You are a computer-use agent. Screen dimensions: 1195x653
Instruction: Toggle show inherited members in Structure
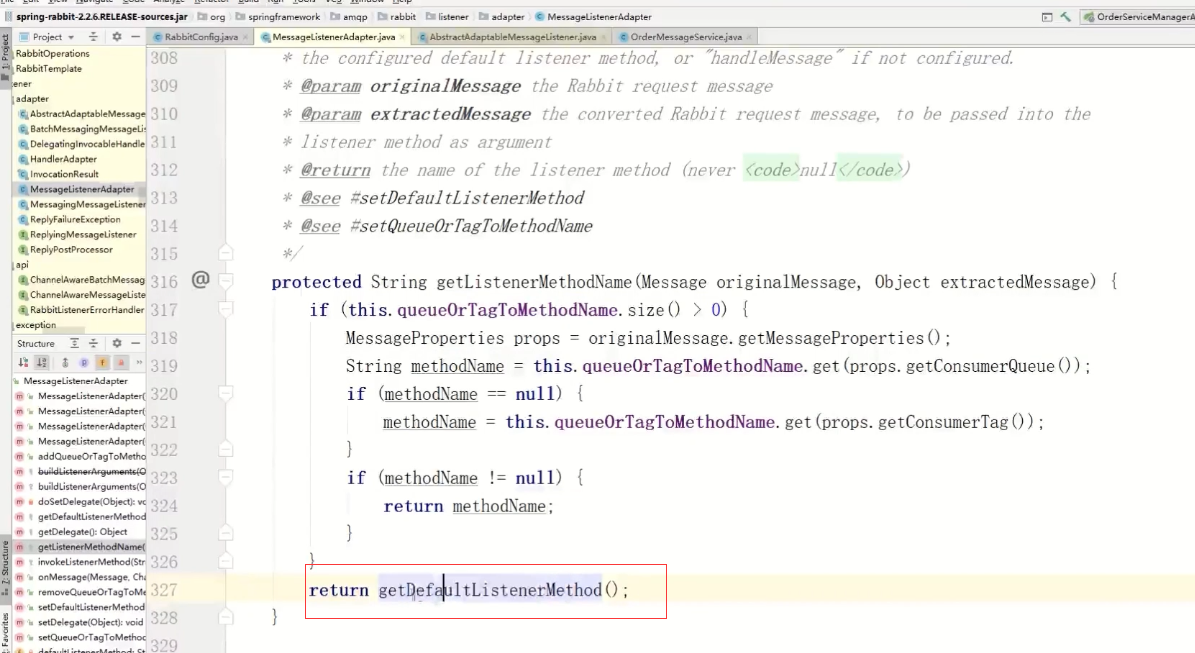[65, 363]
